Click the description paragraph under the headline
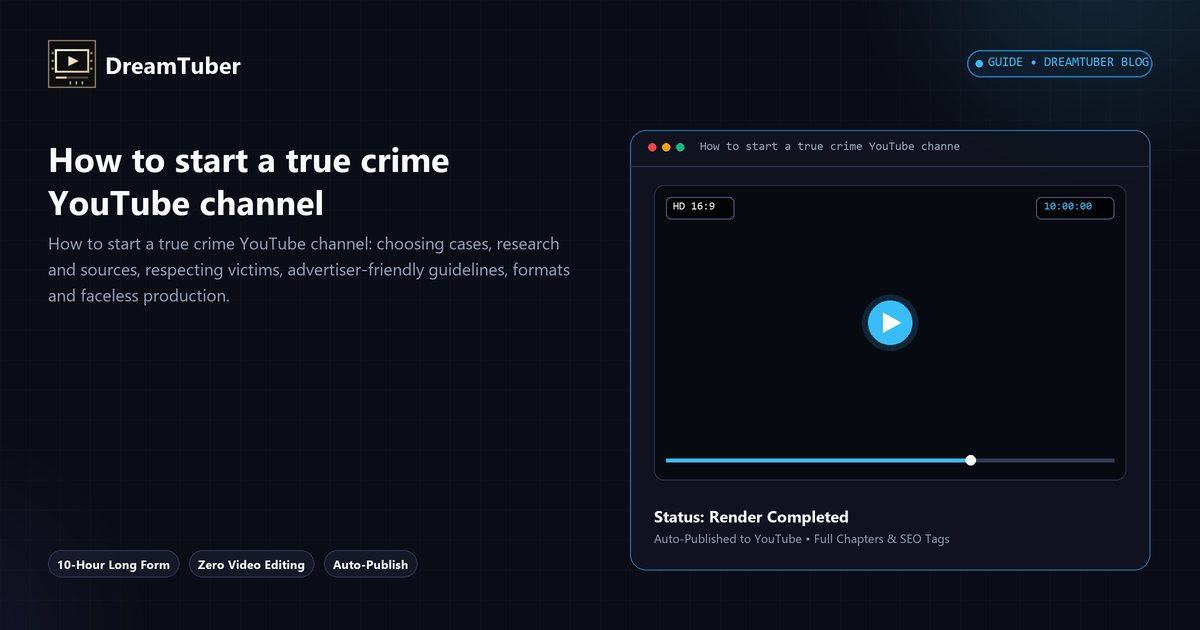This screenshot has width=1200, height=630. click(309, 270)
